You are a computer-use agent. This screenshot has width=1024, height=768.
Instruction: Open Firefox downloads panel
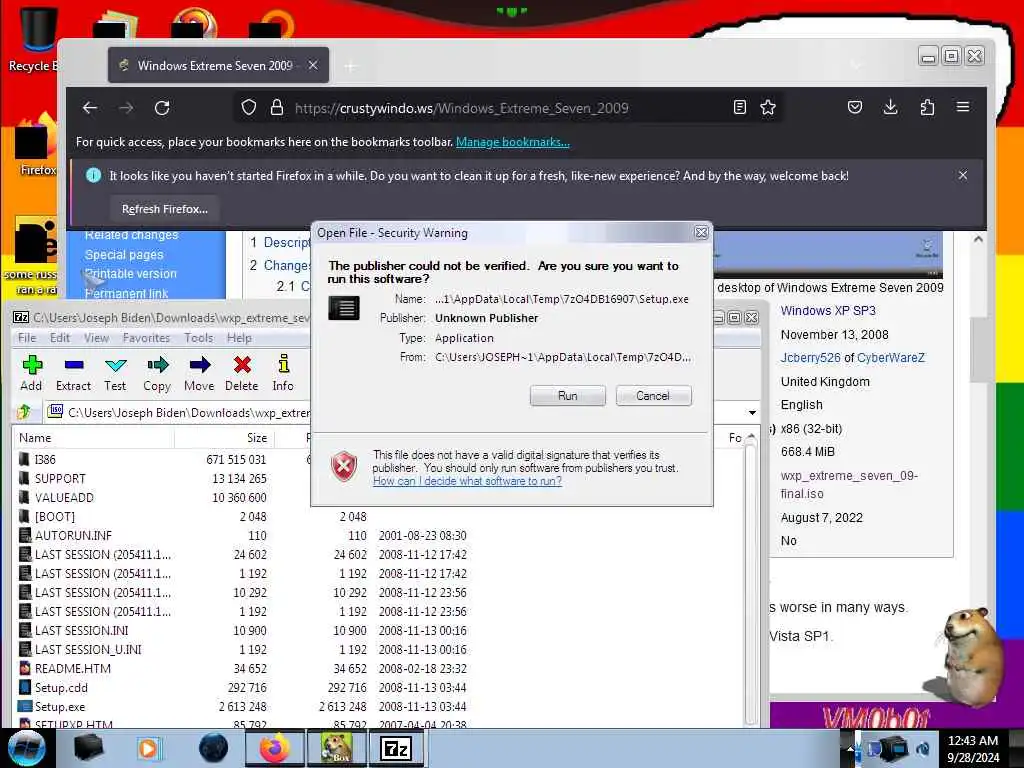(890, 107)
